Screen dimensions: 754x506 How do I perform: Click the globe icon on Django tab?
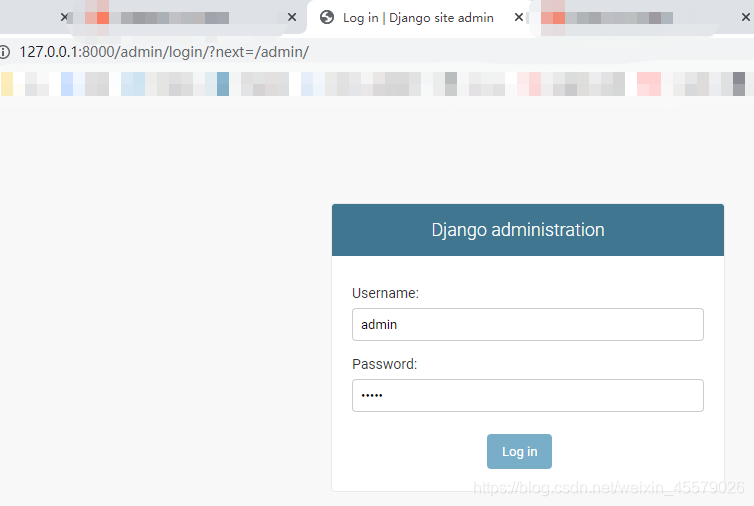pos(327,18)
